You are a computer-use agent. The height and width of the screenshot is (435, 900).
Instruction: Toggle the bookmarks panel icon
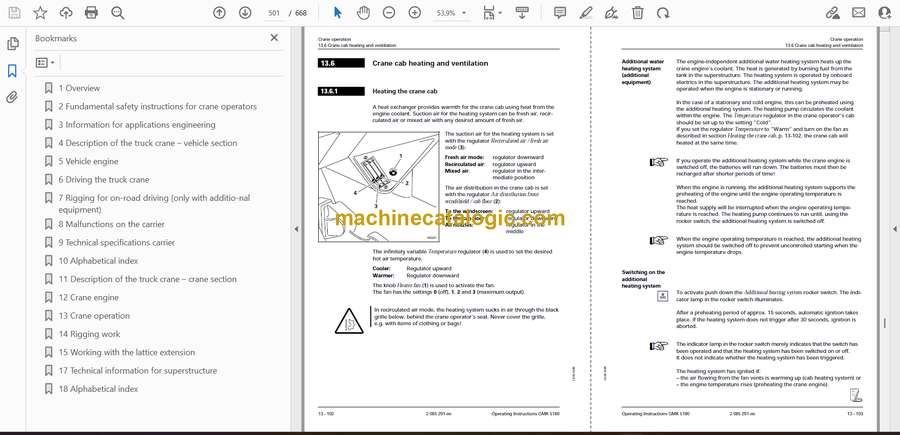(12, 71)
